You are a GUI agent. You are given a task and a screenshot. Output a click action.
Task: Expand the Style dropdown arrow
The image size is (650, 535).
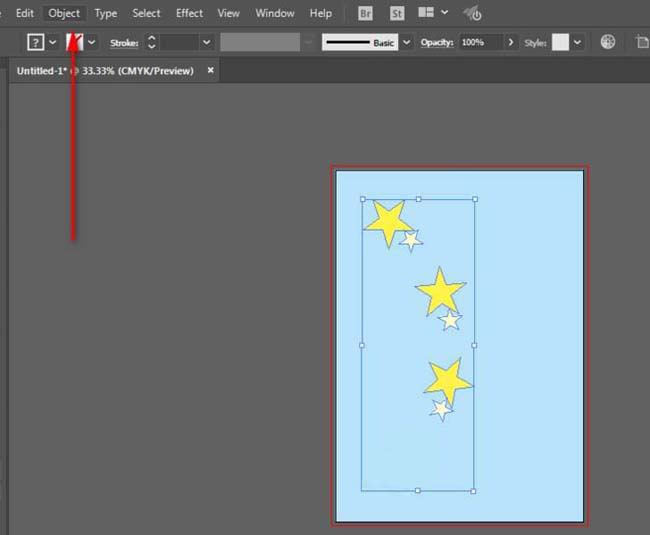click(577, 42)
